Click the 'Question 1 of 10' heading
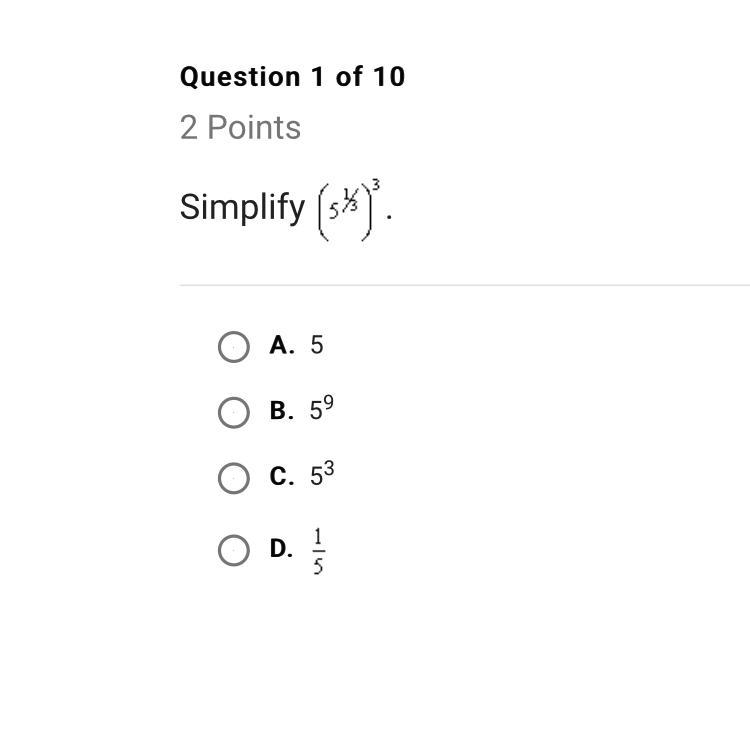Screen dimensions: 750x750 [292, 77]
